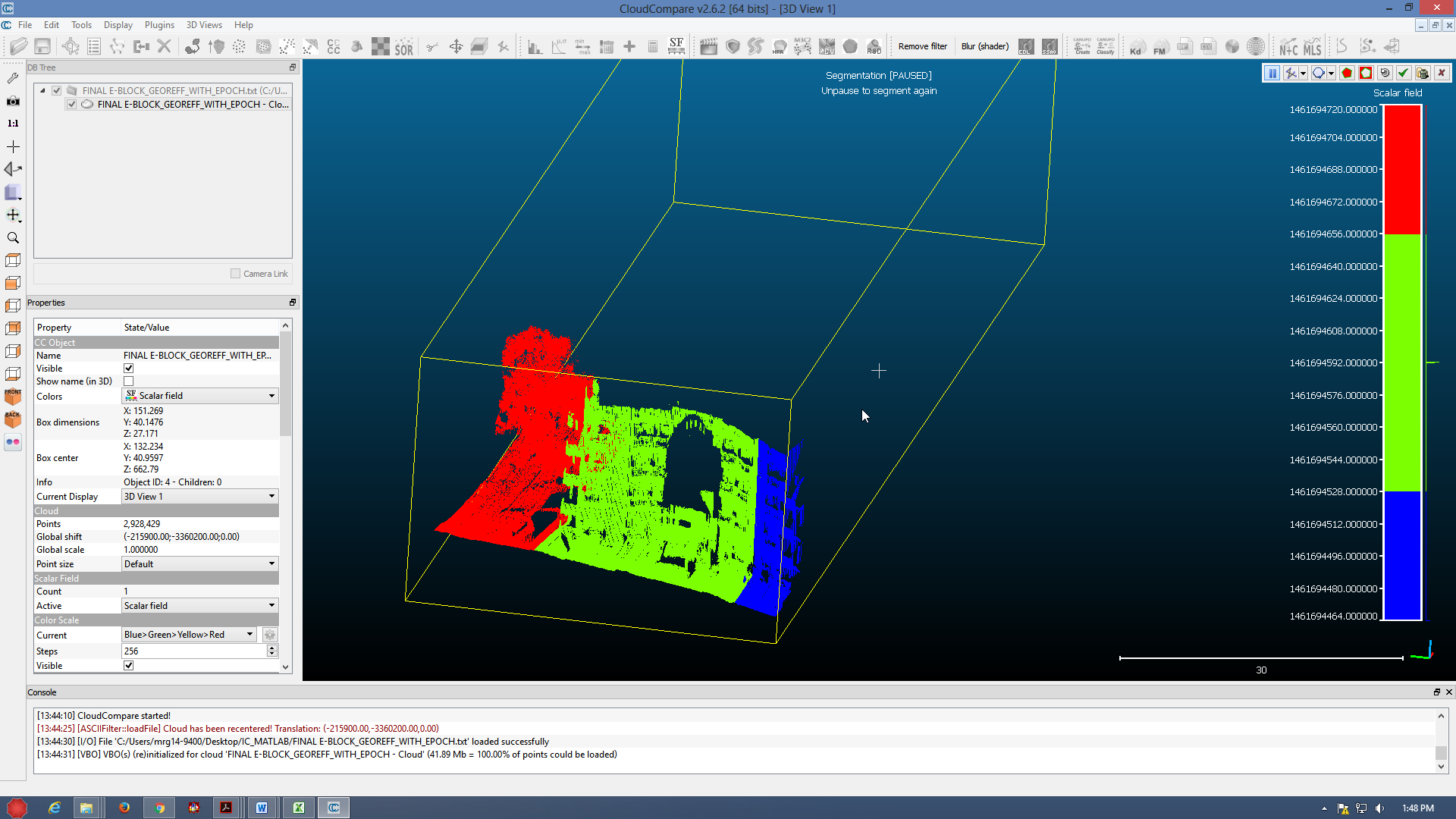Click the EDL shader icon

[1025, 47]
